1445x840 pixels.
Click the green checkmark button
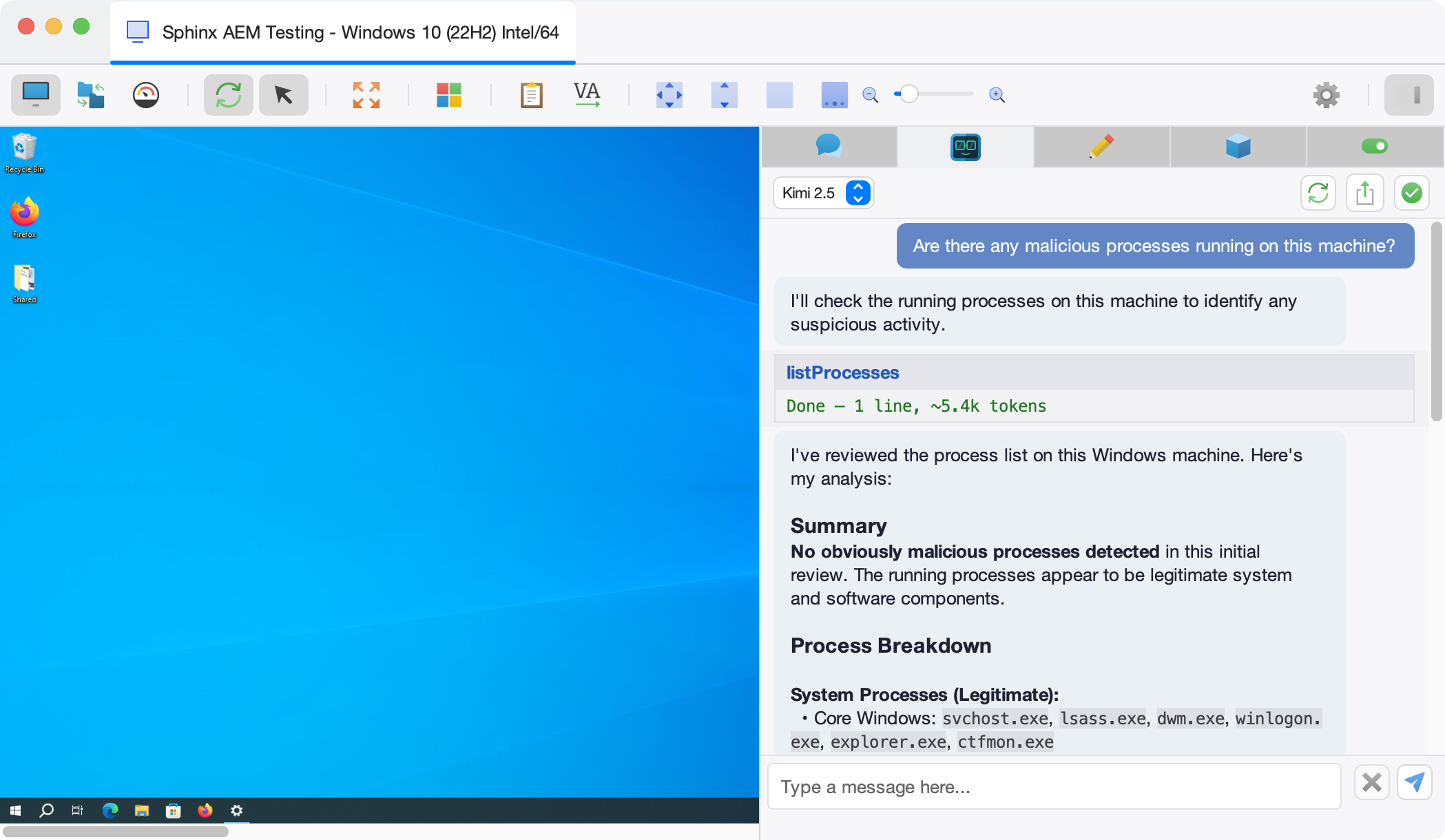[x=1412, y=193]
